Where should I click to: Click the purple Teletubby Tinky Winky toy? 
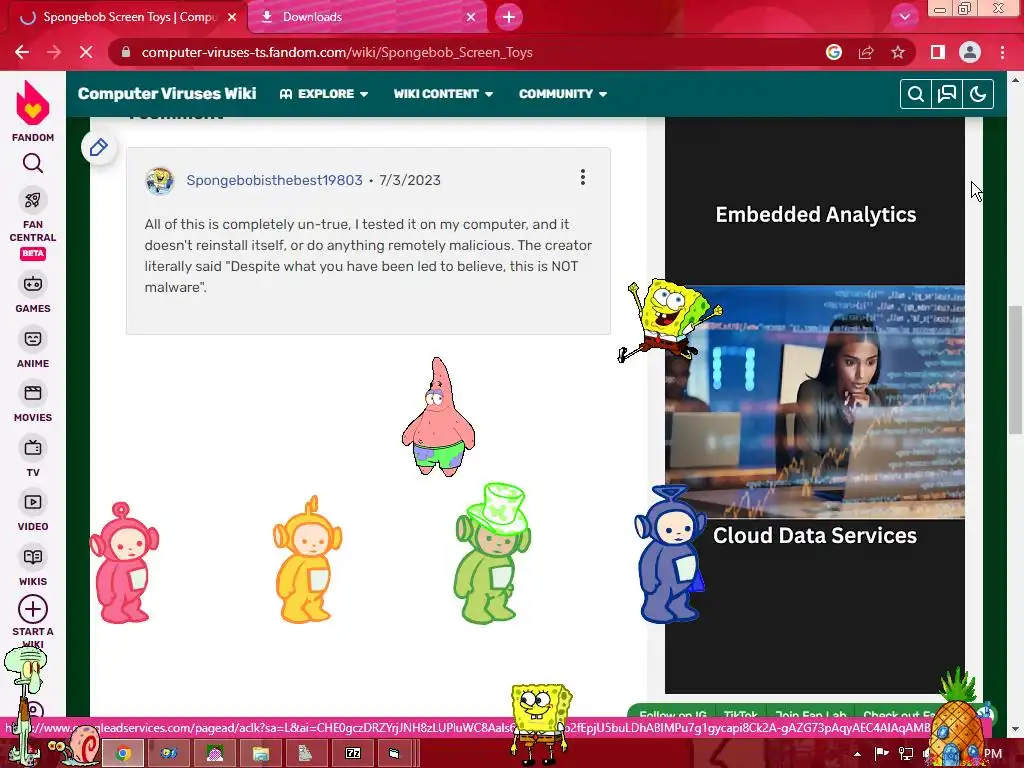click(x=669, y=554)
